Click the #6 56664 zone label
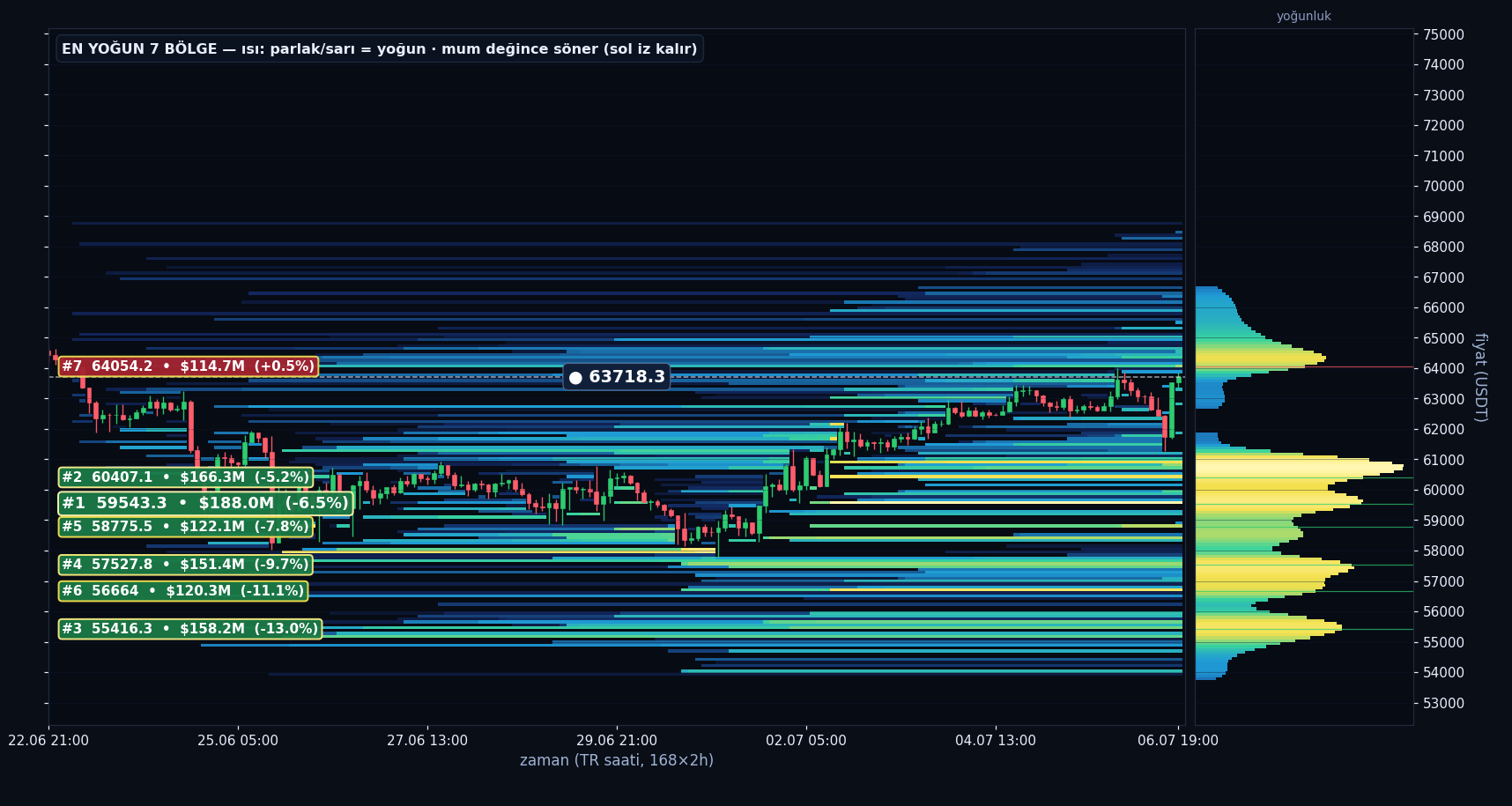This screenshot has width=1512, height=806. [182, 591]
